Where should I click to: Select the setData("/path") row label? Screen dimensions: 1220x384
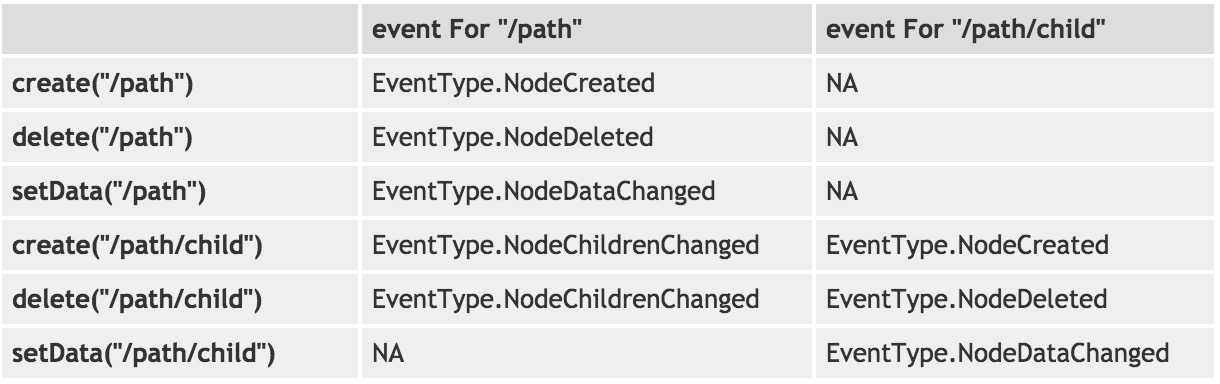109,191
